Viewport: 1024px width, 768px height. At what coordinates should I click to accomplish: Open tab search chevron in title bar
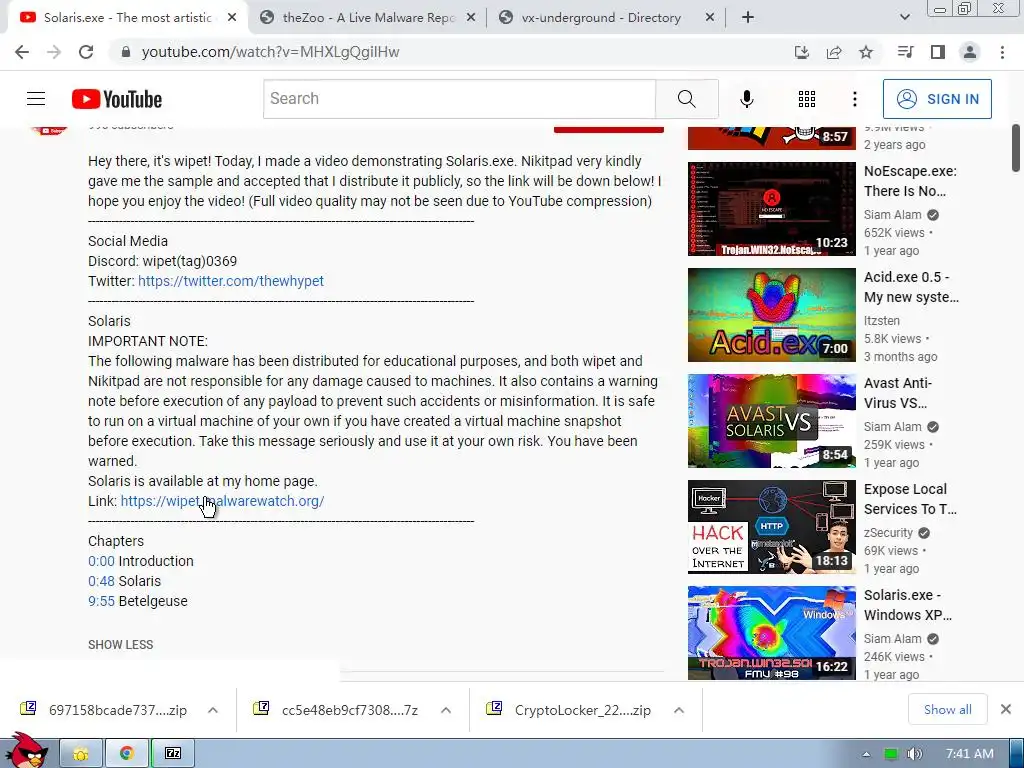click(904, 18)
